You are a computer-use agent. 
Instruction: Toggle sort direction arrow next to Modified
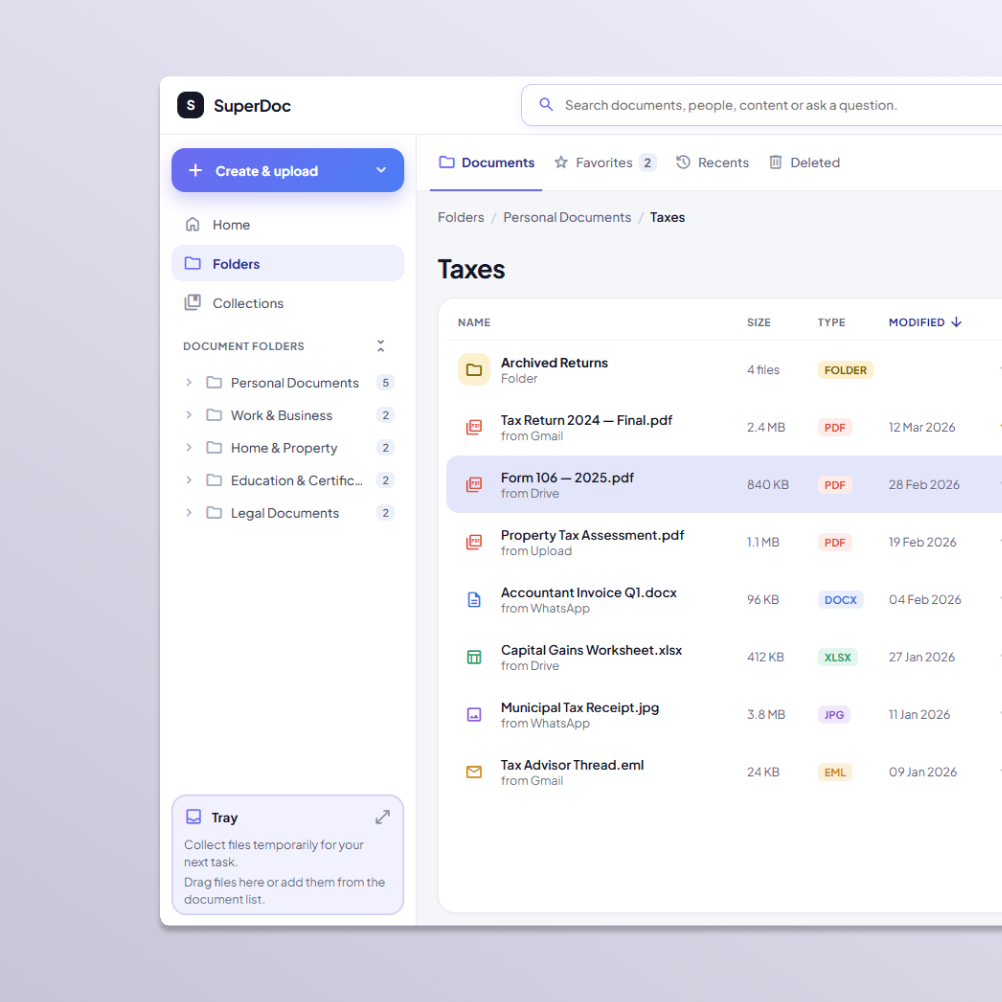[x=957, y=322]
